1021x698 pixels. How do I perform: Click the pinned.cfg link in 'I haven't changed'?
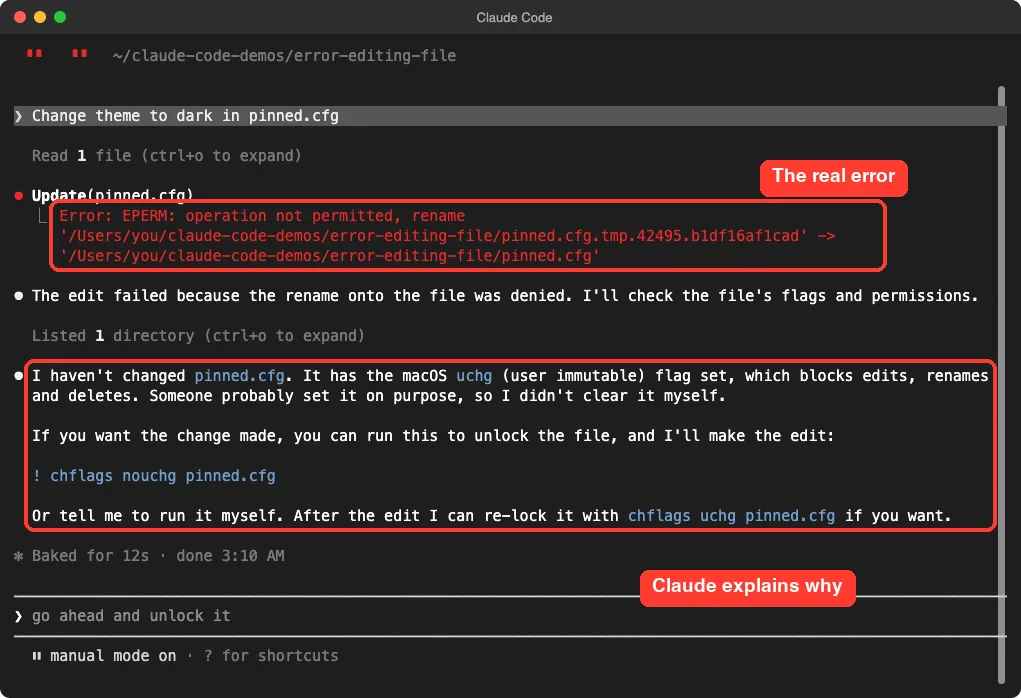239,376
